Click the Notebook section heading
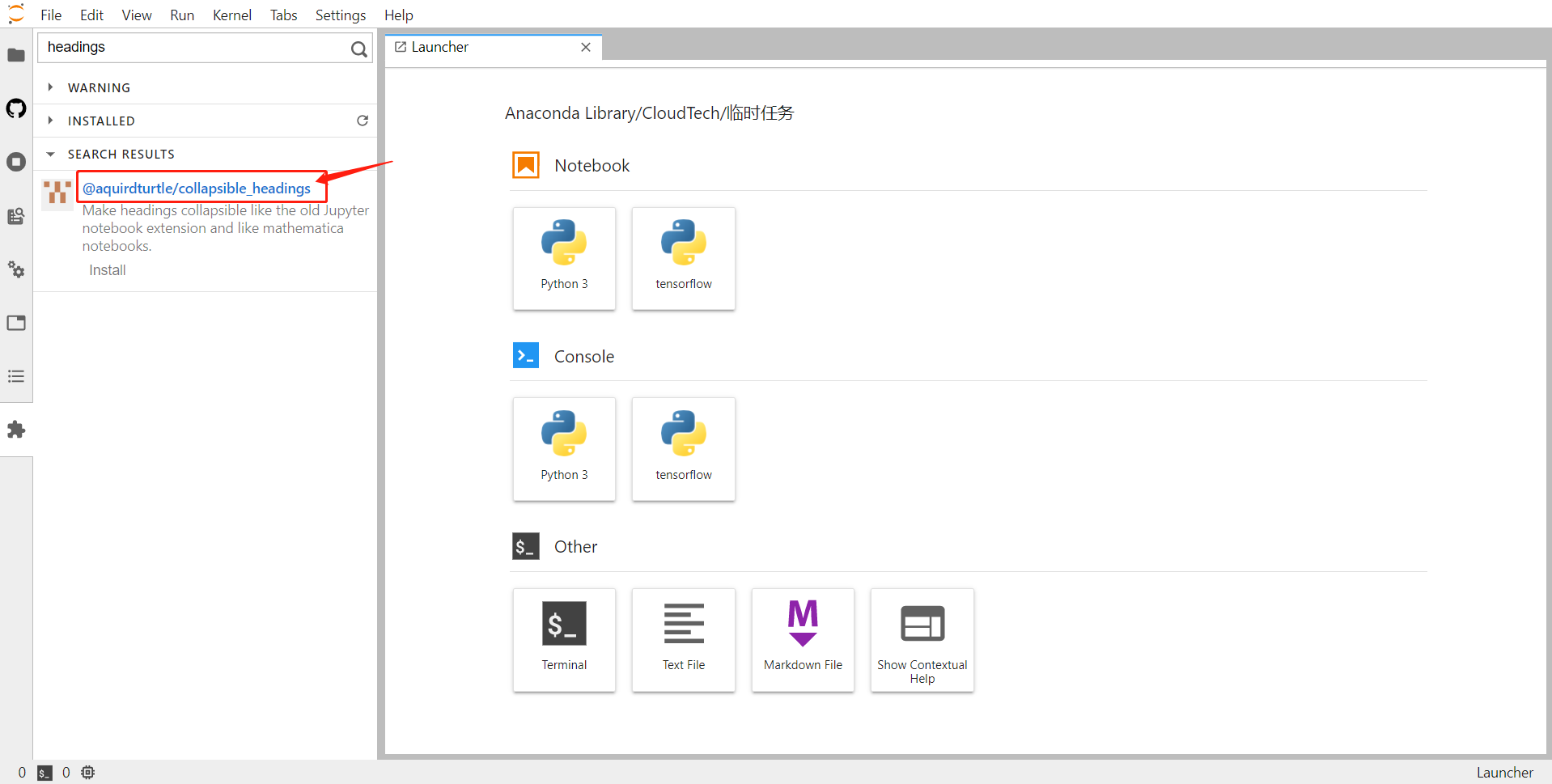Image resolution: width=1552 pixels, height=784 pixels. [592, 165]
